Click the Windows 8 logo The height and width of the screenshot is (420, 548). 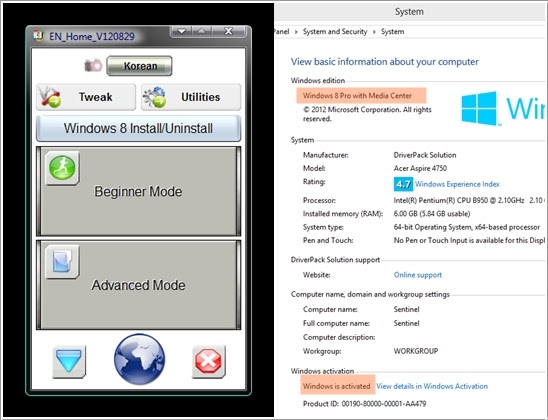coord(479,108)
